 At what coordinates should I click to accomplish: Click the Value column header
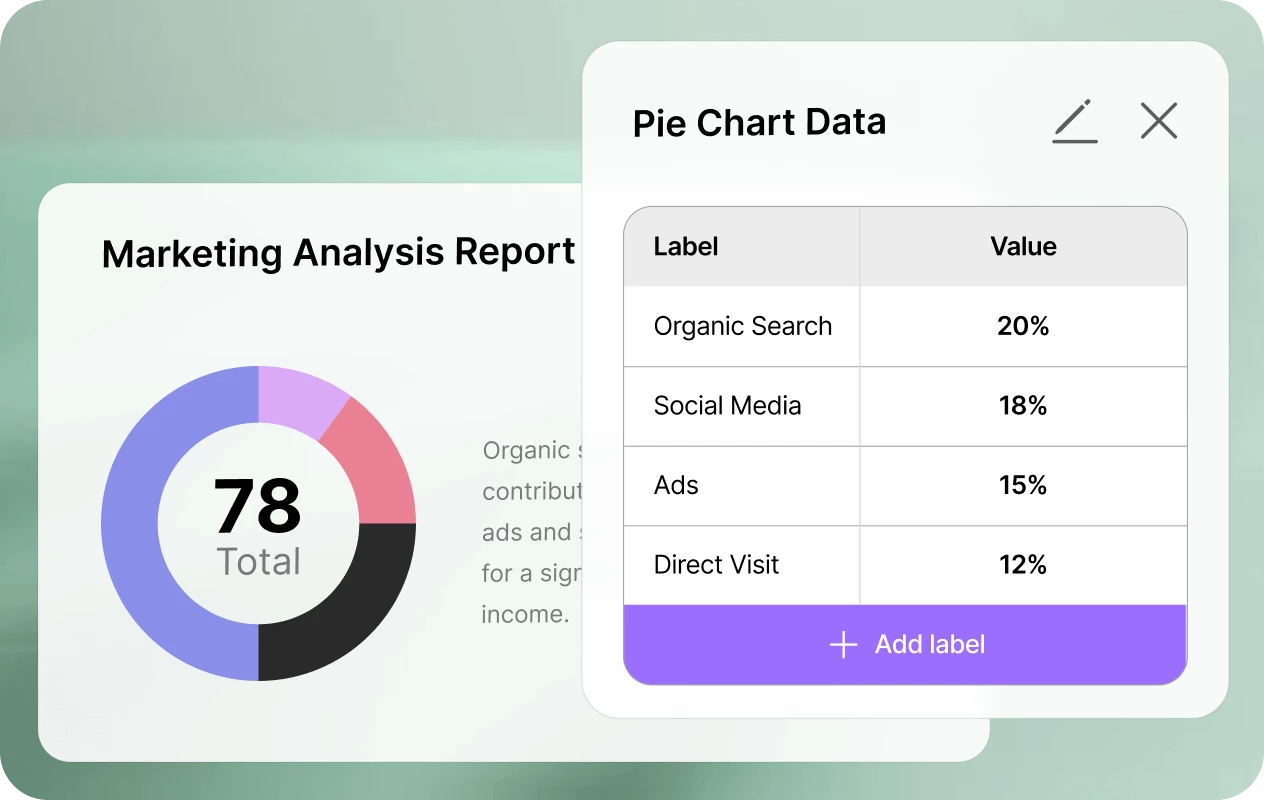click(1023, 246)
